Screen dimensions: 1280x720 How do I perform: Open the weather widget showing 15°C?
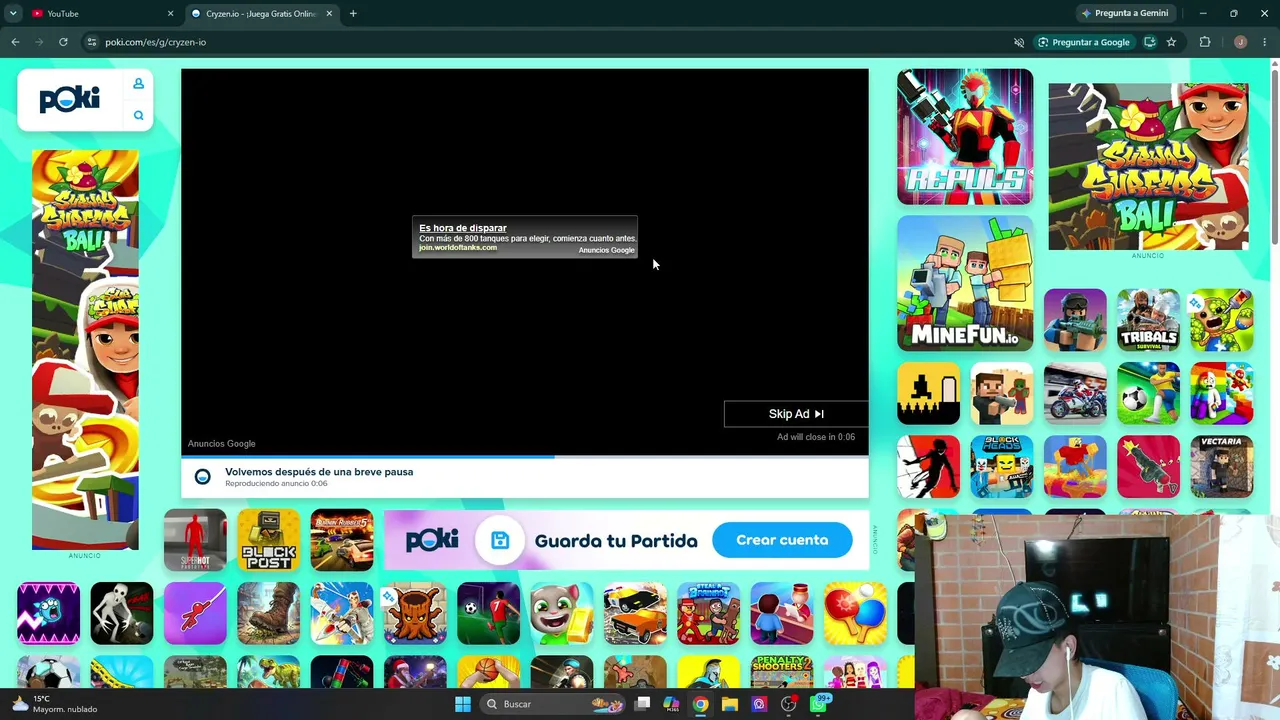[55, 704]
